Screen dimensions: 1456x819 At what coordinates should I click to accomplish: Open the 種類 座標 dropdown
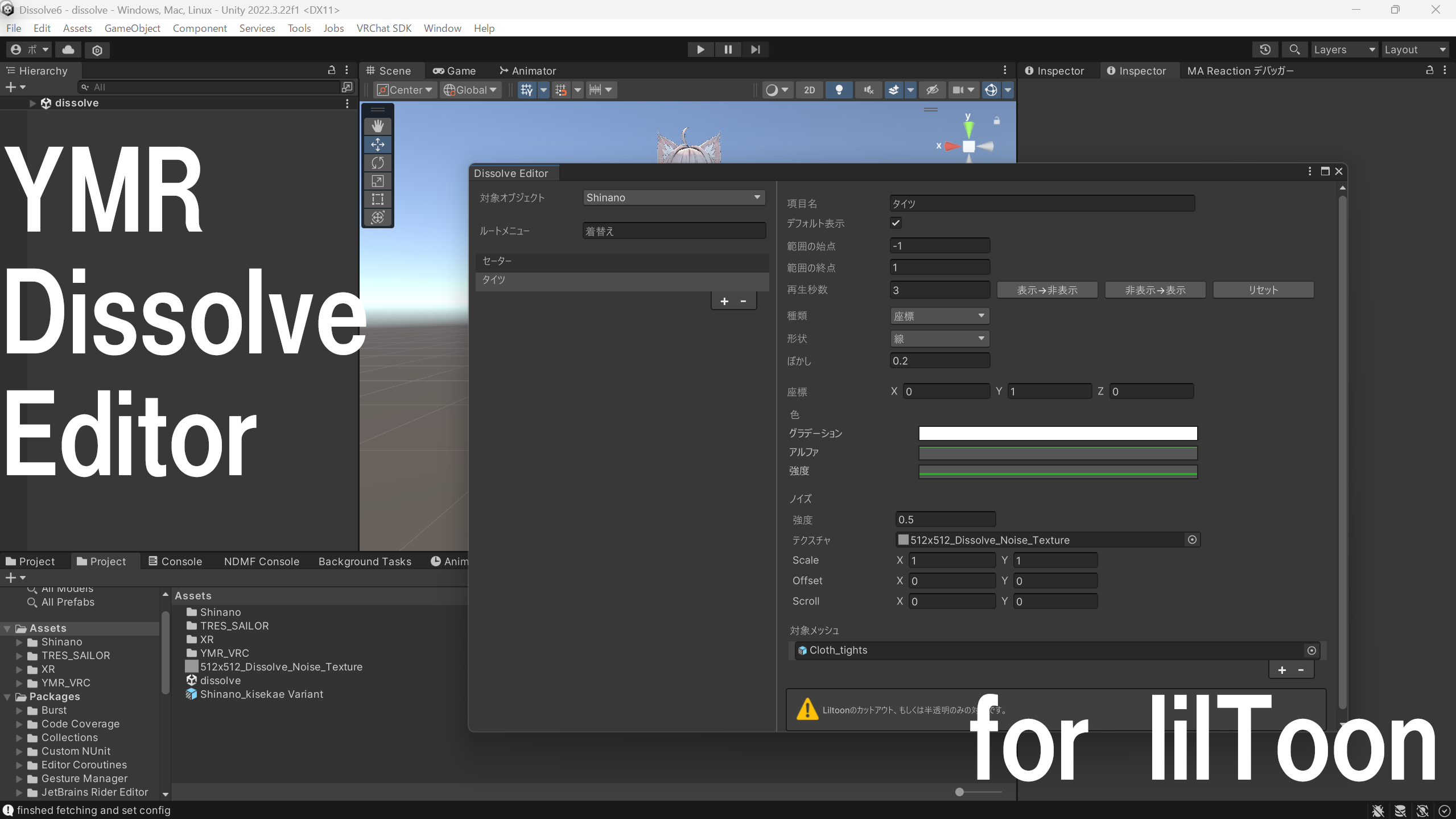point(939,316)
